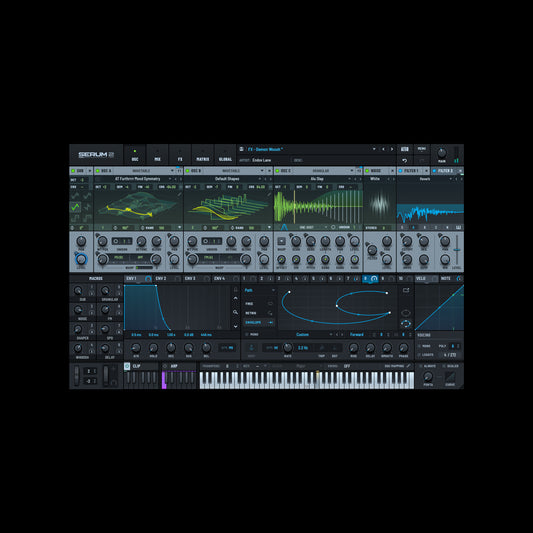This screenshot has height=533, width=533.
Task: Switch to the FX tab
Action: click(180, 155)
